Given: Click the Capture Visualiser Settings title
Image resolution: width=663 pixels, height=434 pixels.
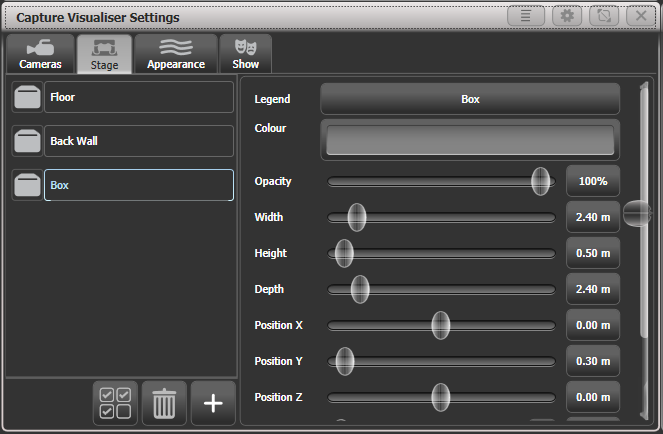Looking at the screenshot, I should [98, 17].
